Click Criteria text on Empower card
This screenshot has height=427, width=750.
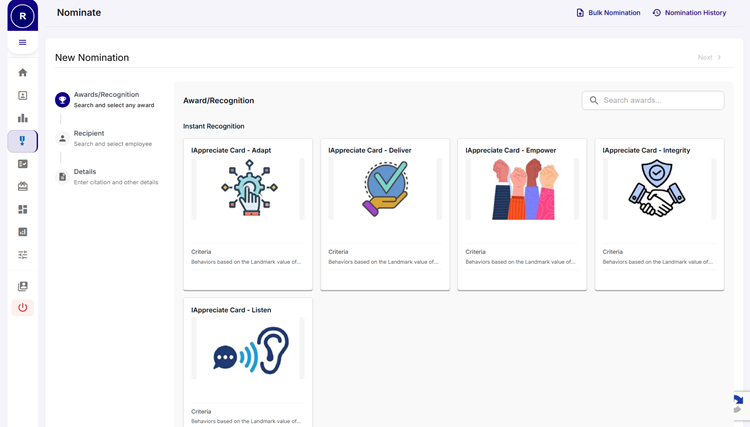click(x=475, y=252)
